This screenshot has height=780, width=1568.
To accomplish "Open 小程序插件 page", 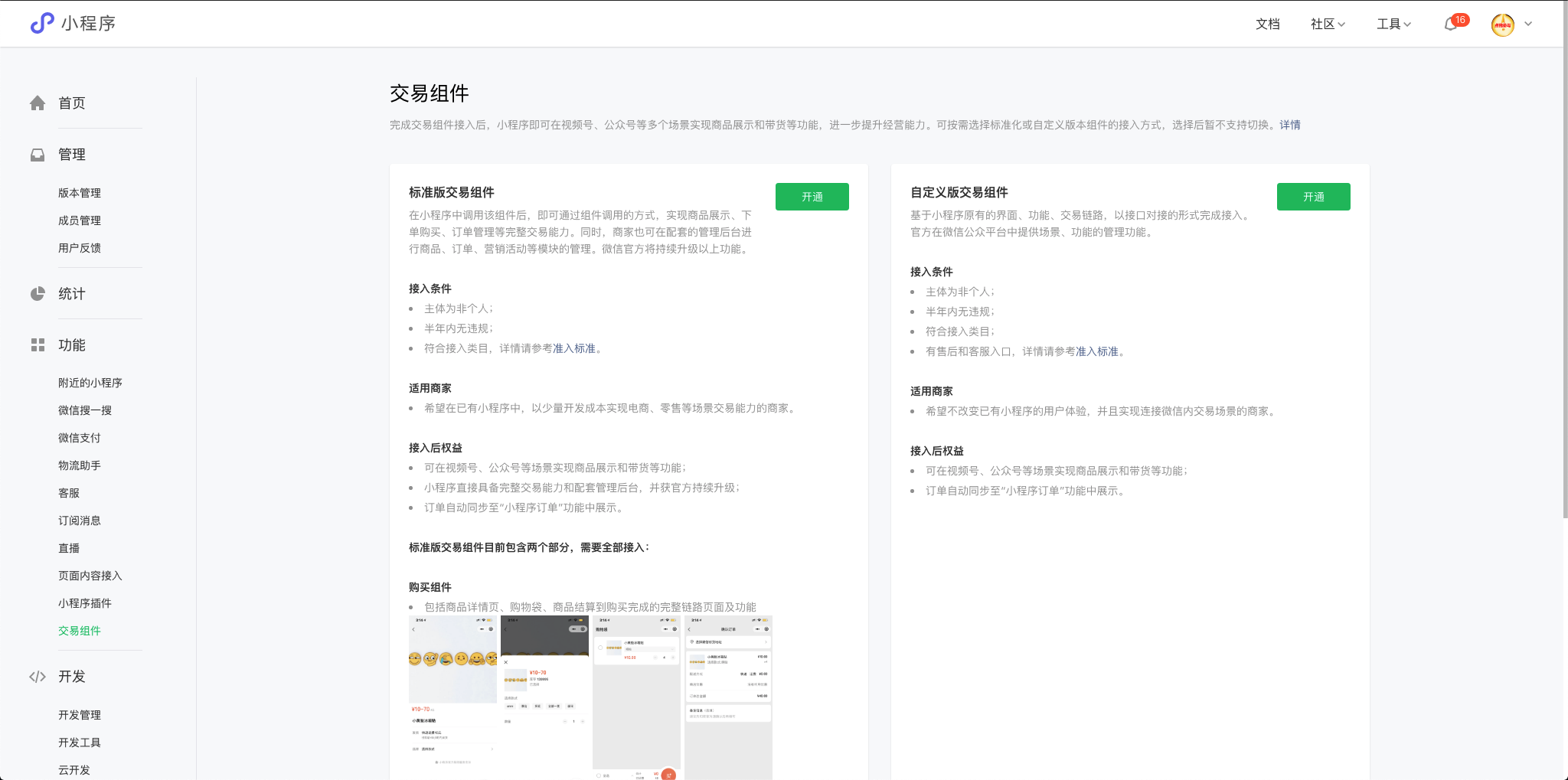I will pos(85,603).
